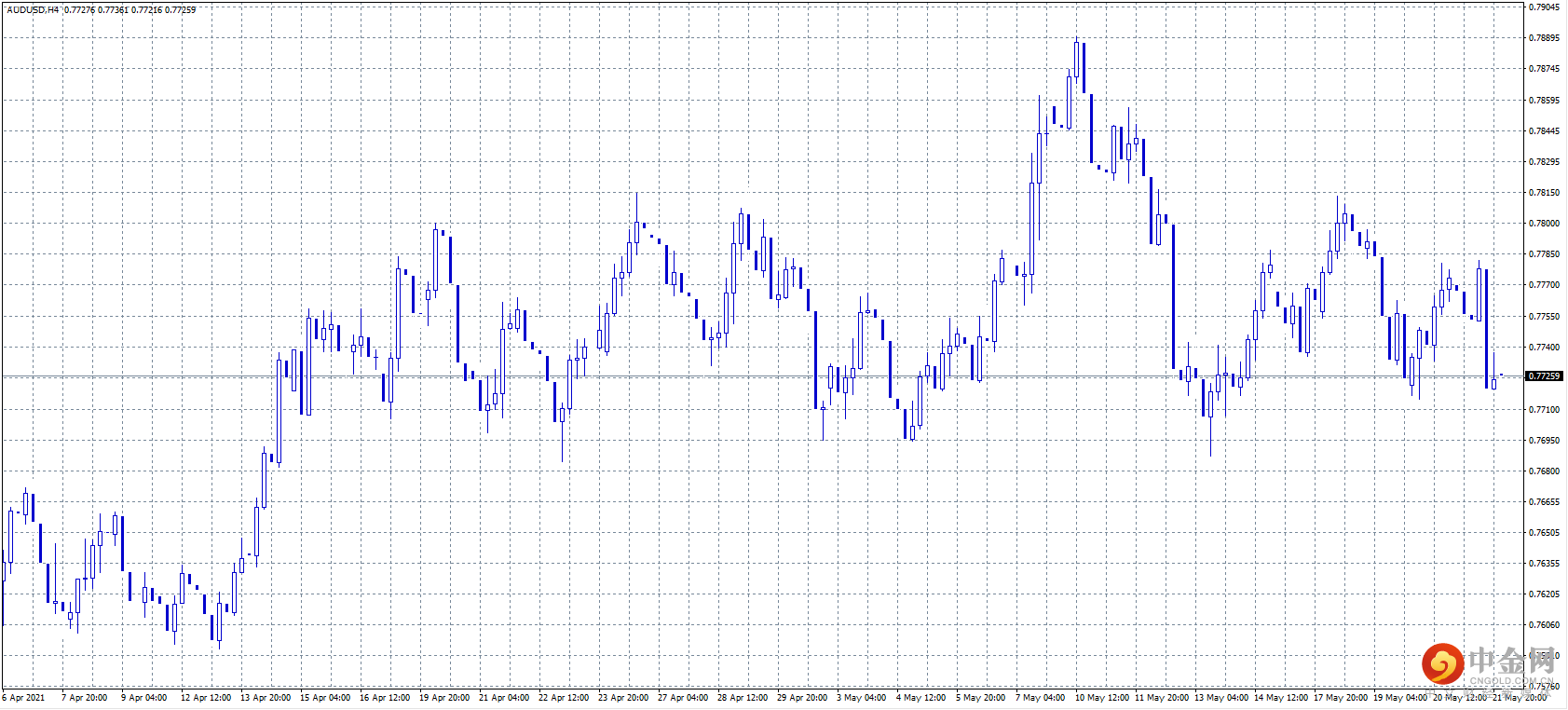Image resolution: width=1568 pixels, height=710 pixels.
Task: Select the 0.76205 price level label
Action: [x=1544, y=594]
